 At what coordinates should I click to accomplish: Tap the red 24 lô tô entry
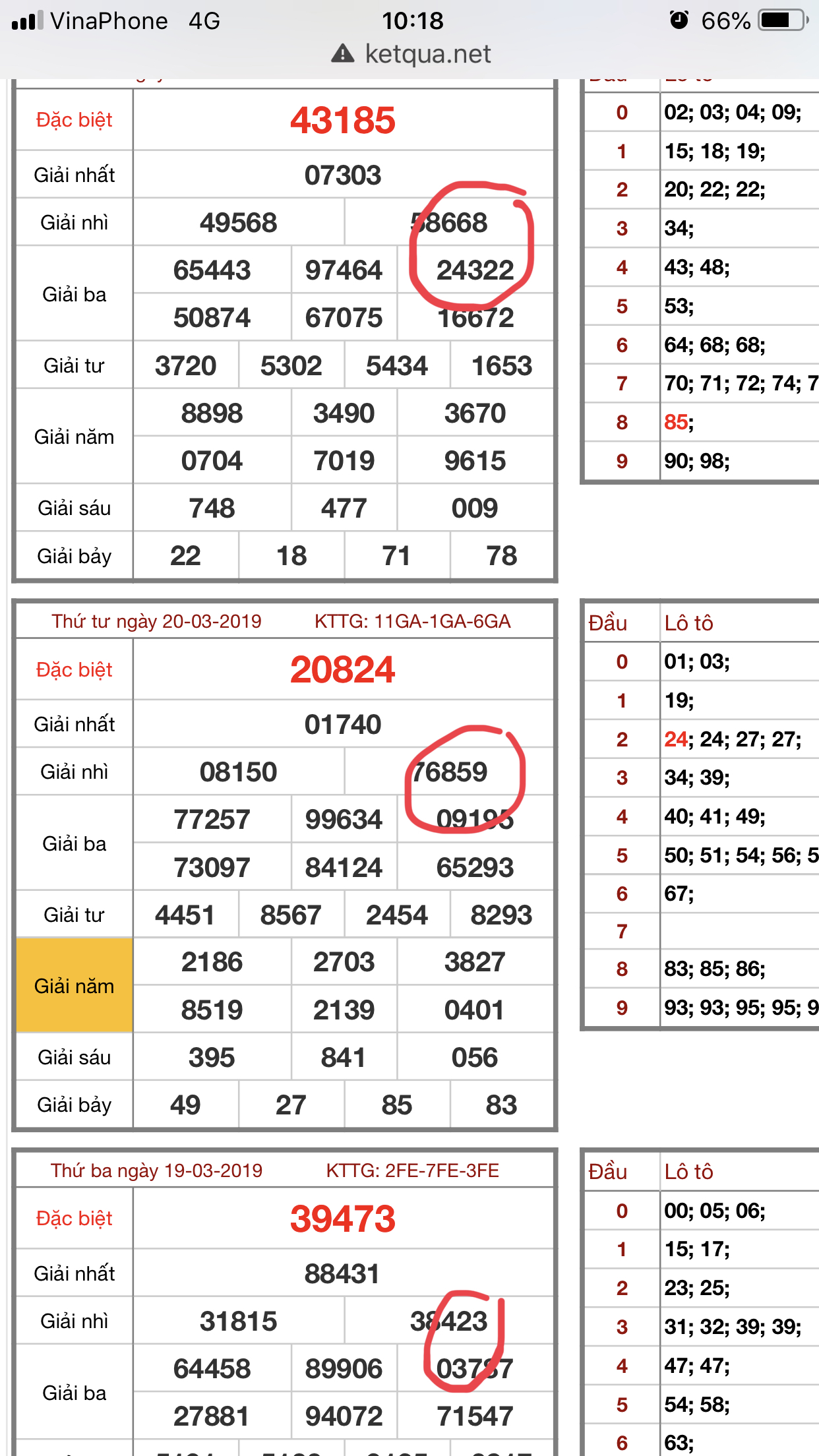tap(676, 739)
